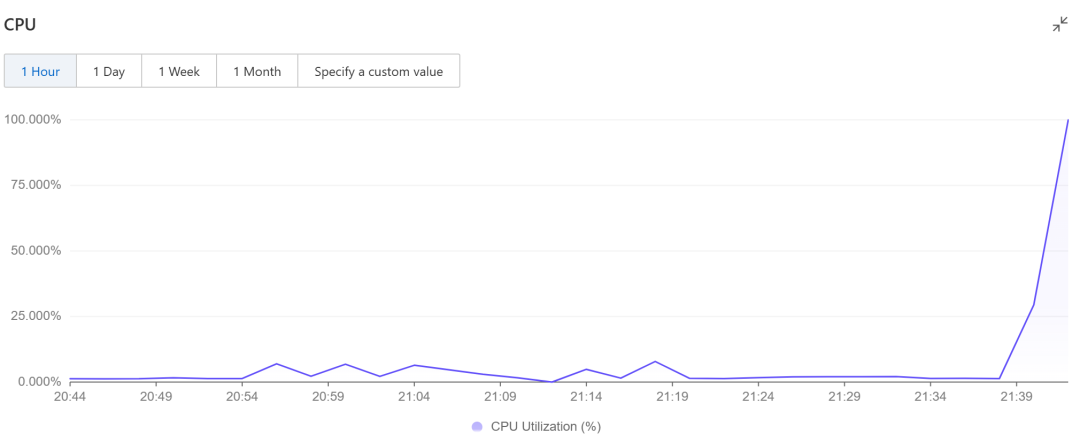Click the CPU panel title
Image resolution: width=1080 pixels, height=442 pixels.
point(20,25)
